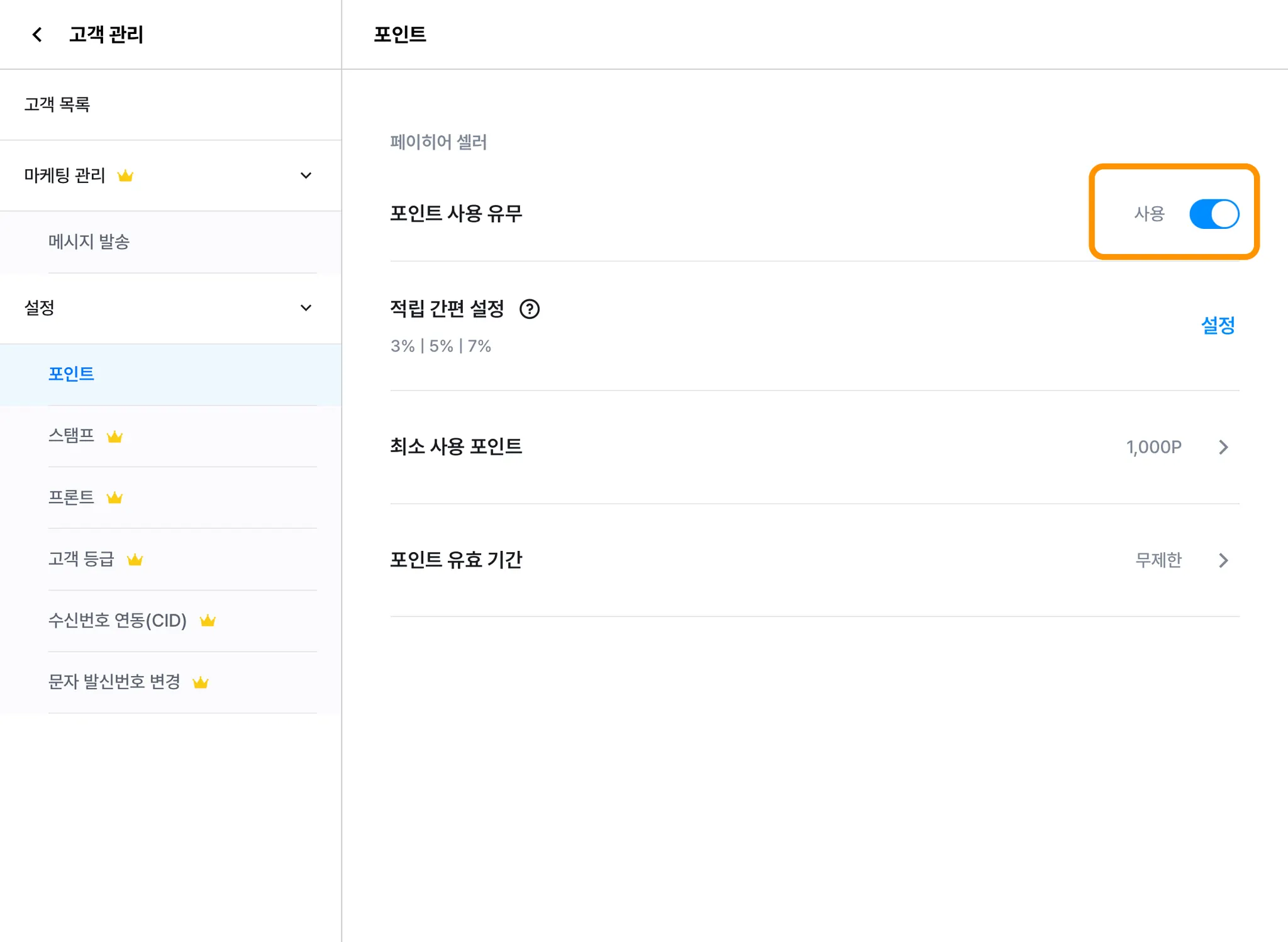The width and height of the screenshot is (1288, 942).
Task: Collapse the 마케팅 관리 section chevron
Action: (x=306, y=175)
